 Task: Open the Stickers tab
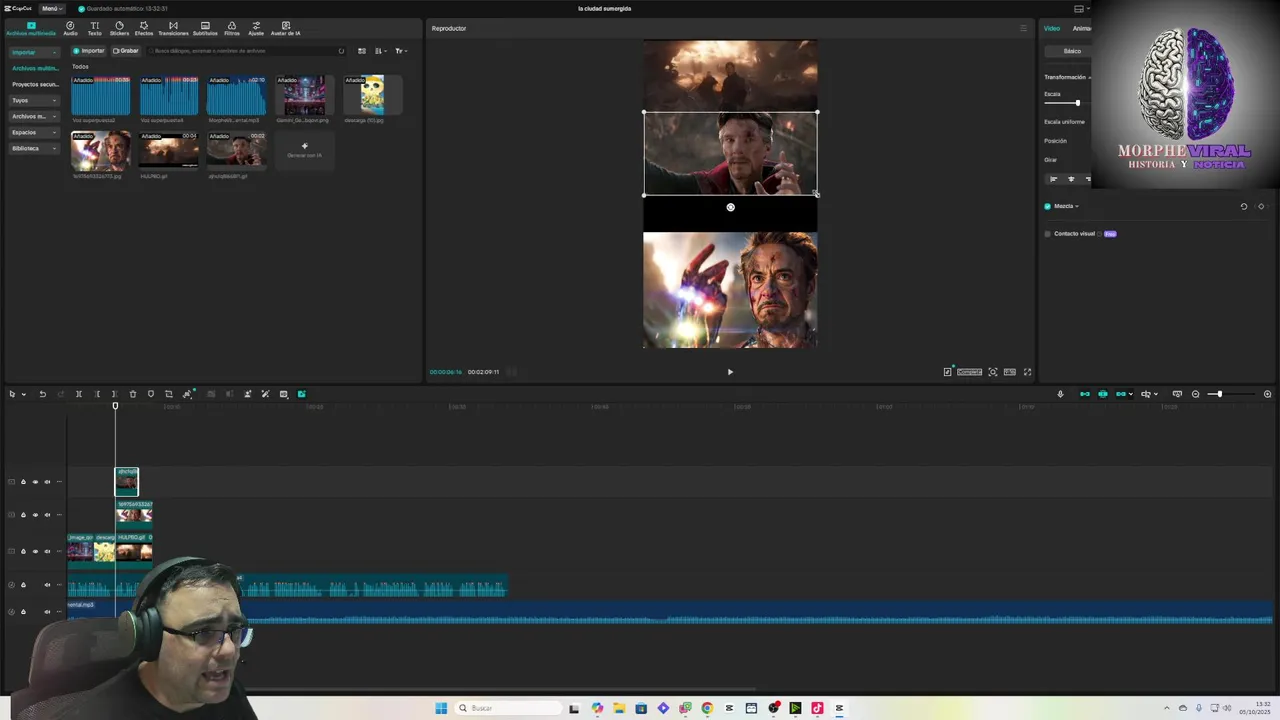coord(119,28)
